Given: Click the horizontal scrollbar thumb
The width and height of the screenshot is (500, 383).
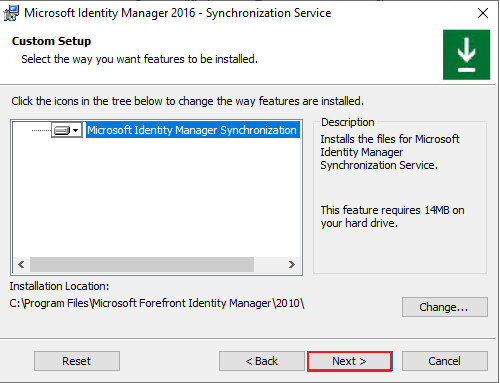Looking at the screenshot, I should click(142, 265).
